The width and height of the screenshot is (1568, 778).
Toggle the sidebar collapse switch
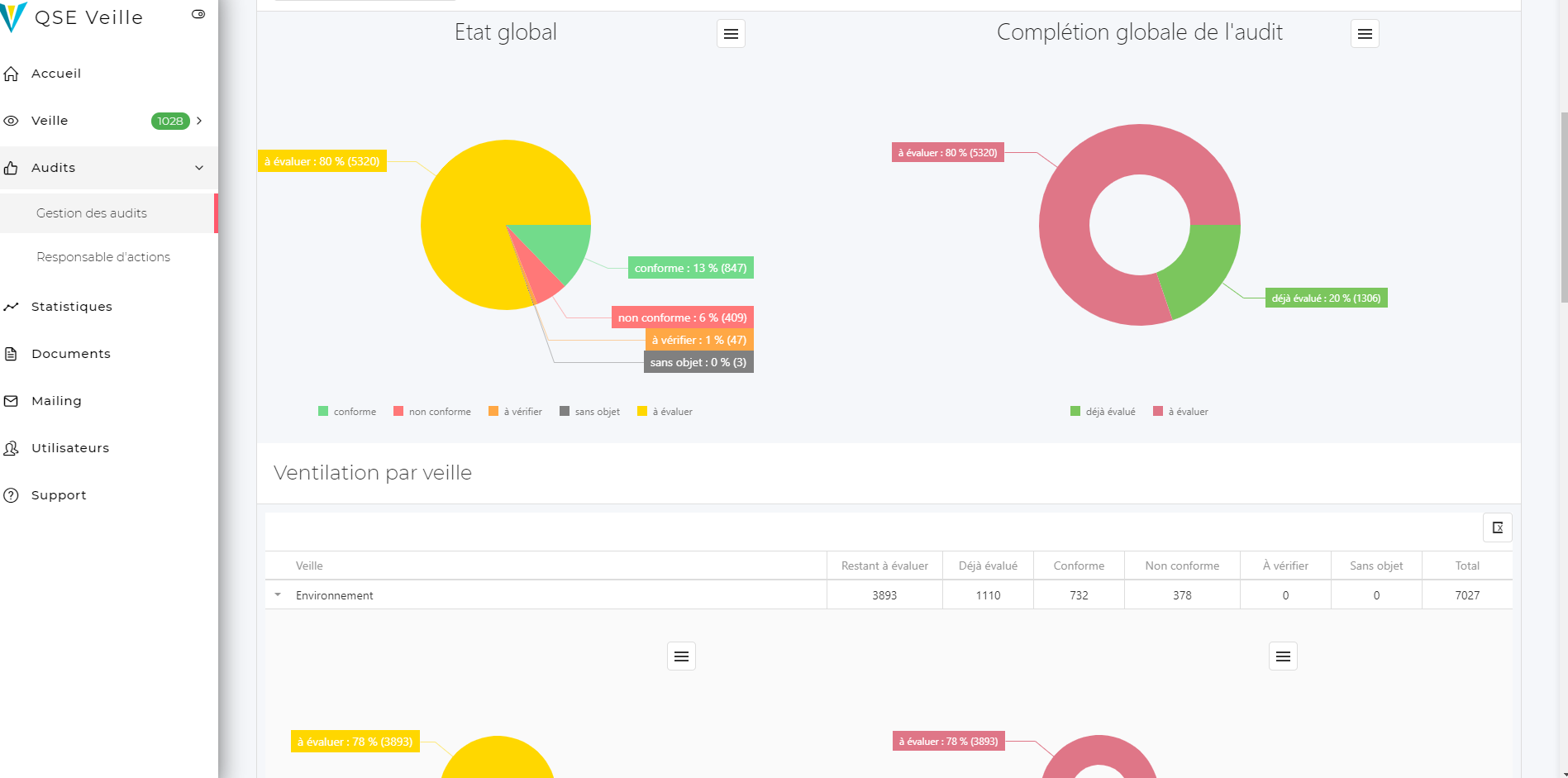tap(198, 14)
